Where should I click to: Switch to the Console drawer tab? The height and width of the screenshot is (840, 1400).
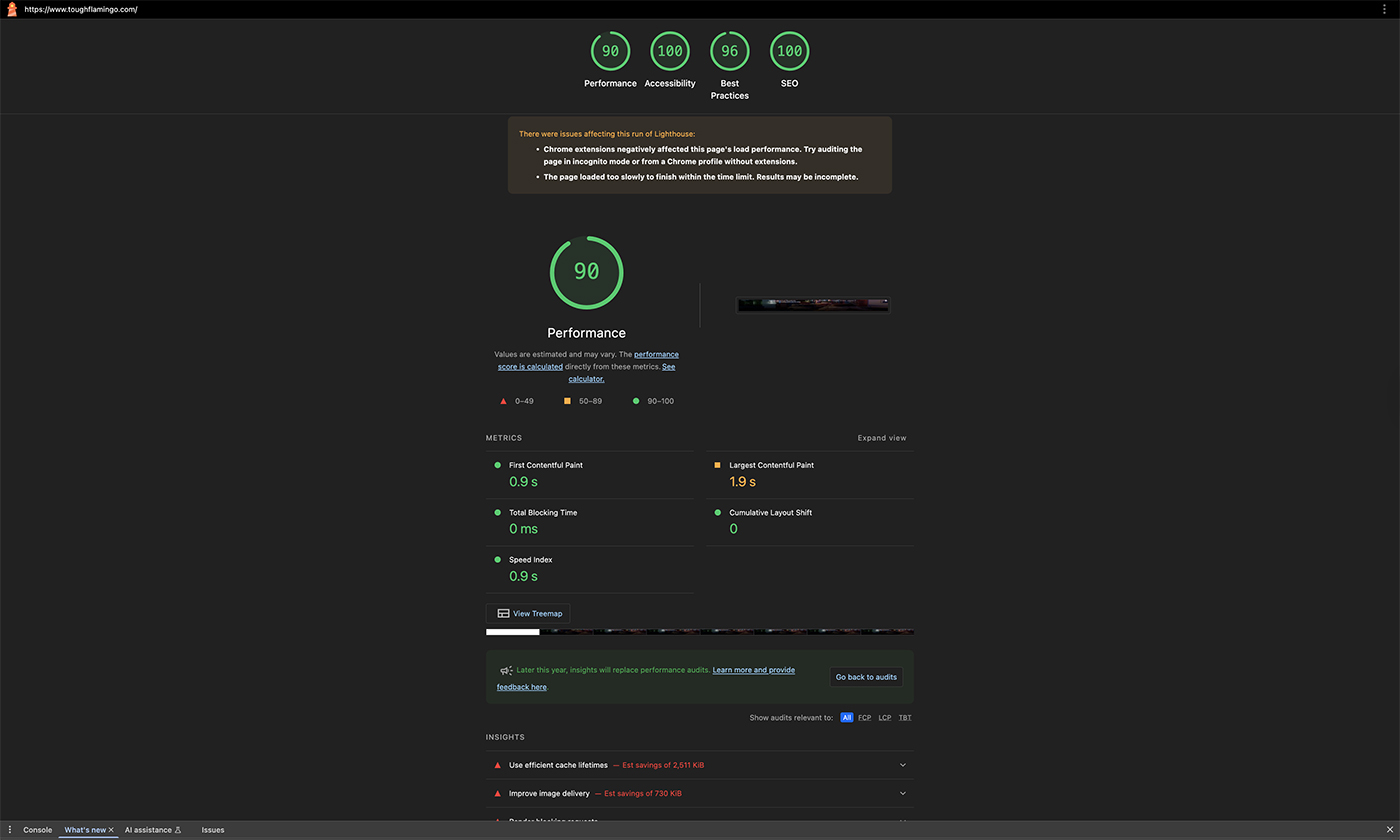click(x=37, y=830)
